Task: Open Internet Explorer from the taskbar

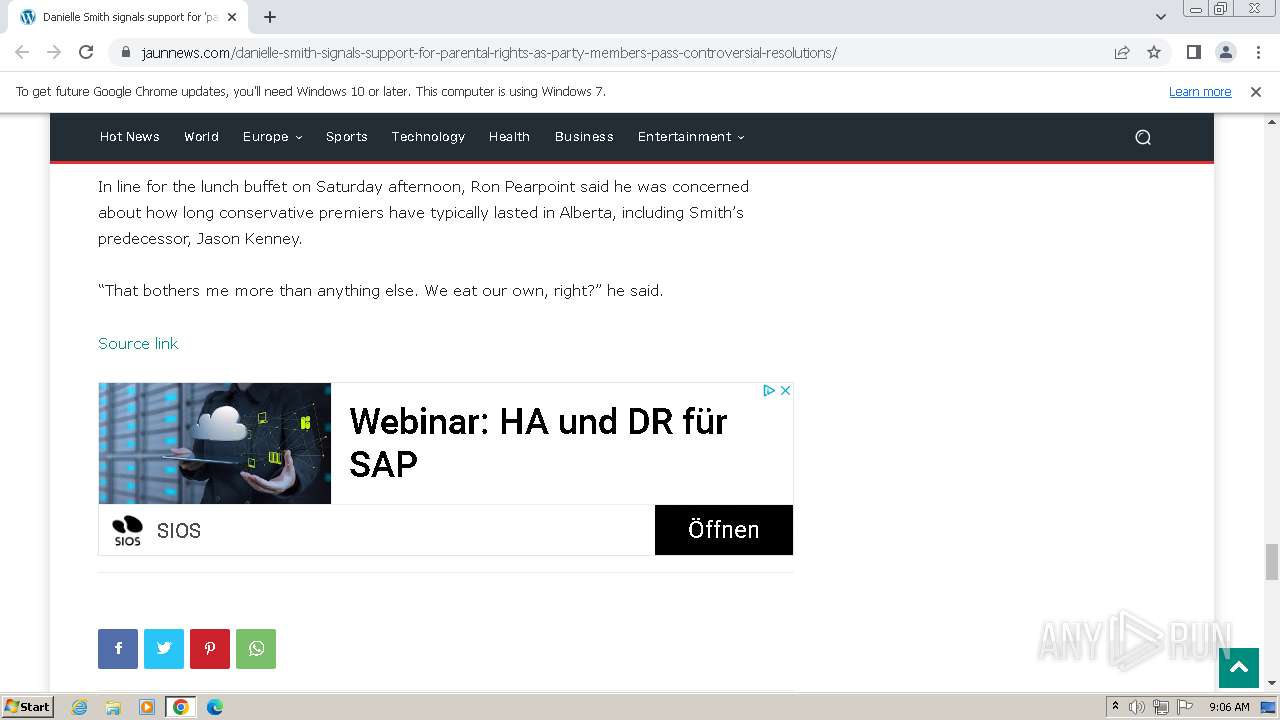Action: (x=79, y=707)
